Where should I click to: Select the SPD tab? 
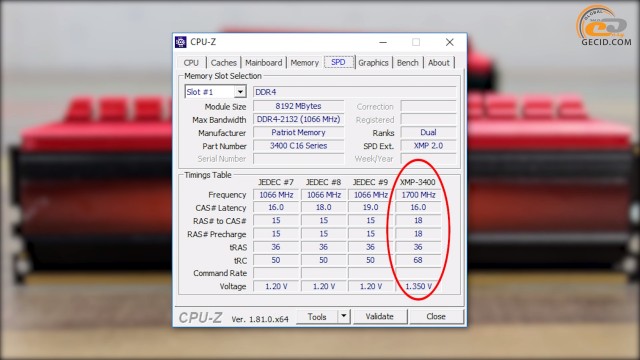pos(338,62)
